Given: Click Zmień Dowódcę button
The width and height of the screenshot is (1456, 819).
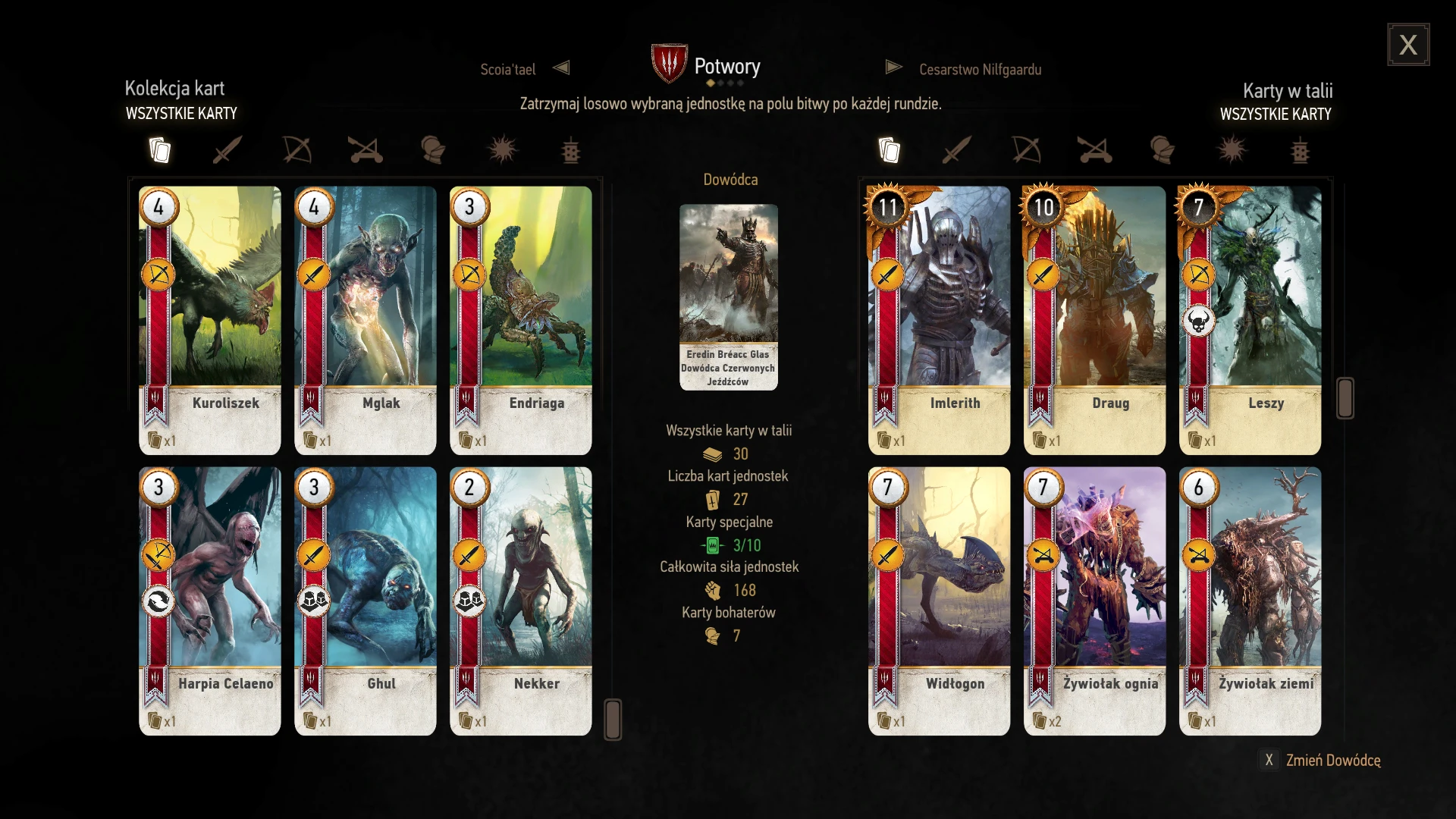Looking at the screenshot, I should (x=1320, y=760).
